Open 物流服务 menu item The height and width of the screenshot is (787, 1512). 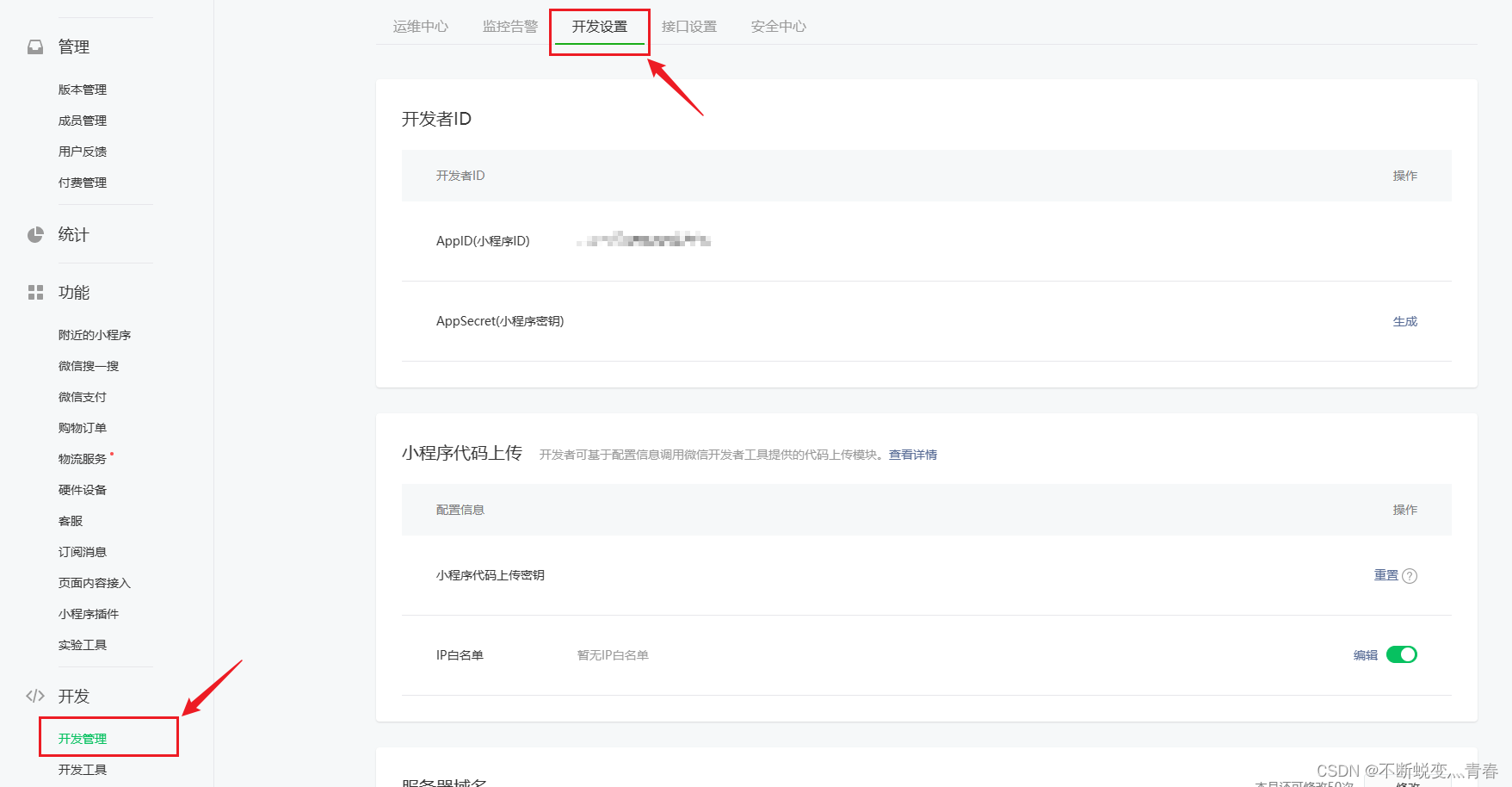(x=83, y=459)
